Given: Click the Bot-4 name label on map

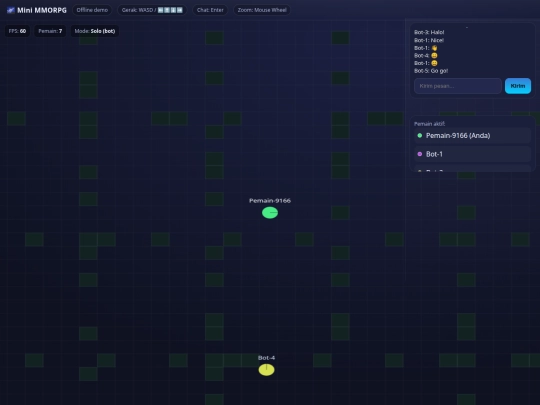Looking at the screenshot, I should tap(267, 358).
